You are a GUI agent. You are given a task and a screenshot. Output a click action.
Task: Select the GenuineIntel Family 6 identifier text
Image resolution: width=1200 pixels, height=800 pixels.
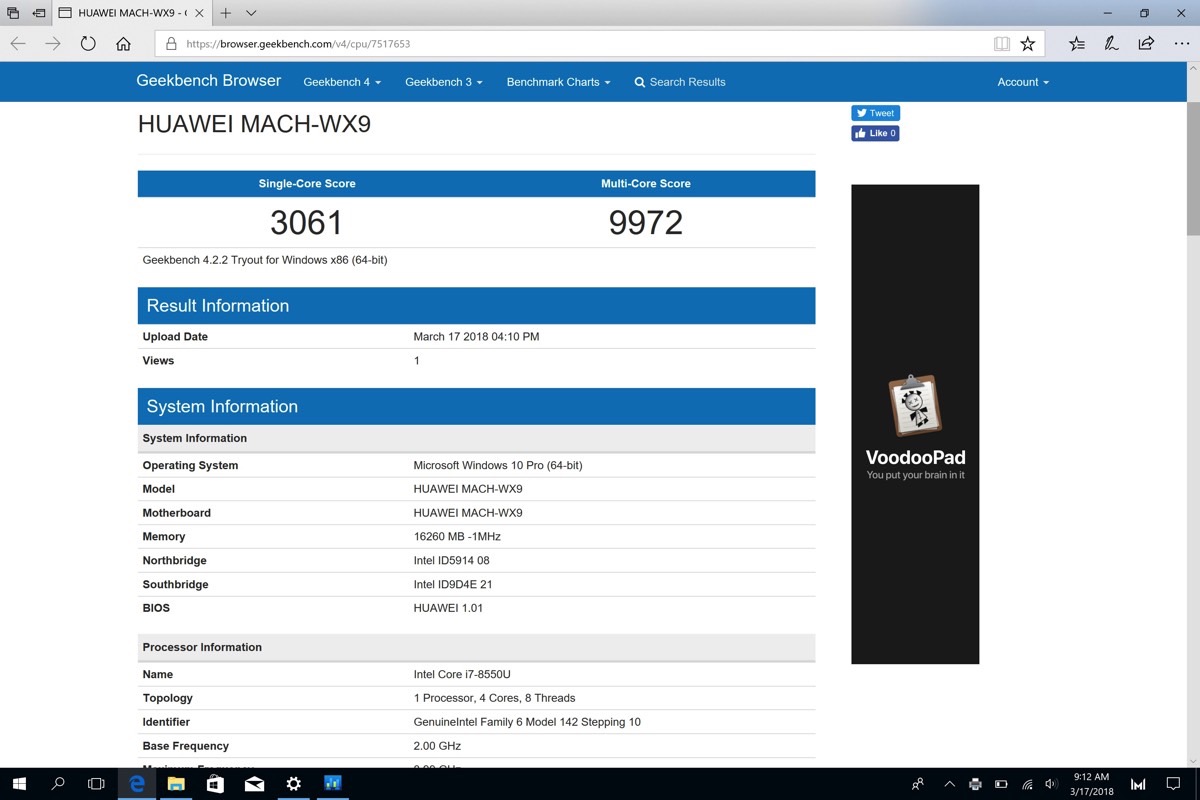click(x=527, y=722)
